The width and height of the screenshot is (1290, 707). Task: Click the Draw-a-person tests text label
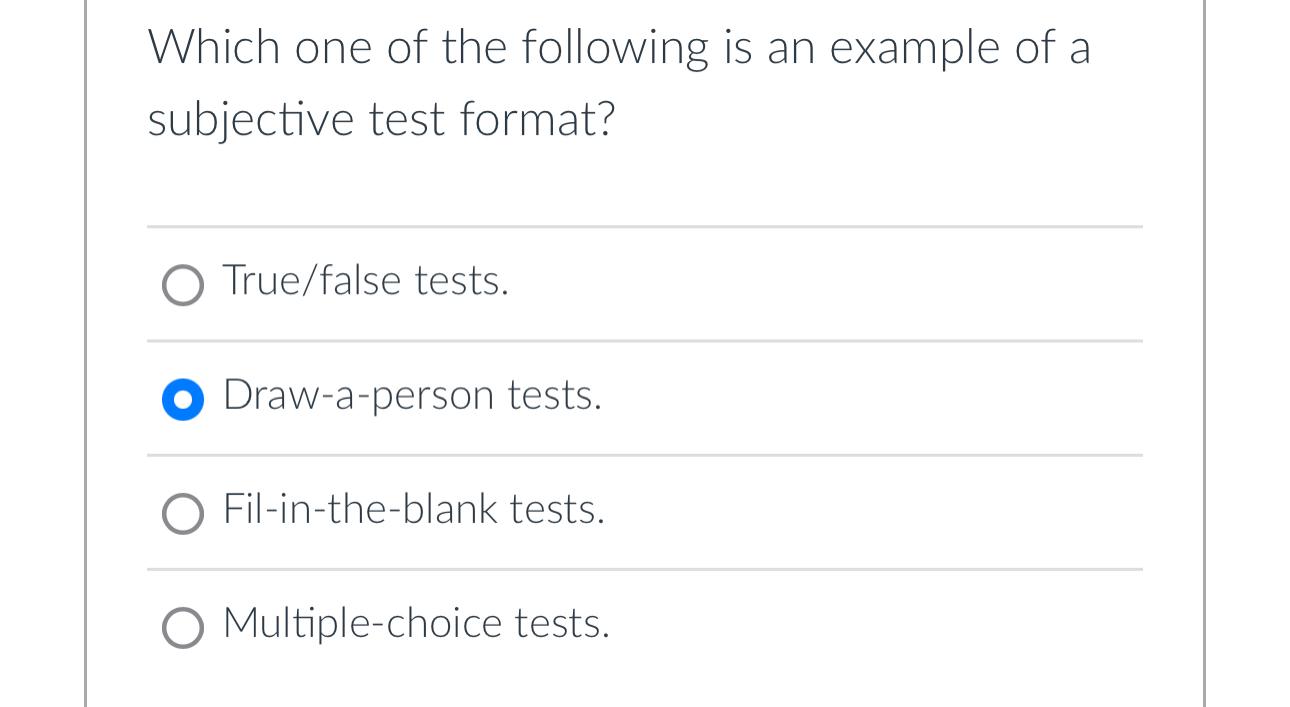[410, 396]
